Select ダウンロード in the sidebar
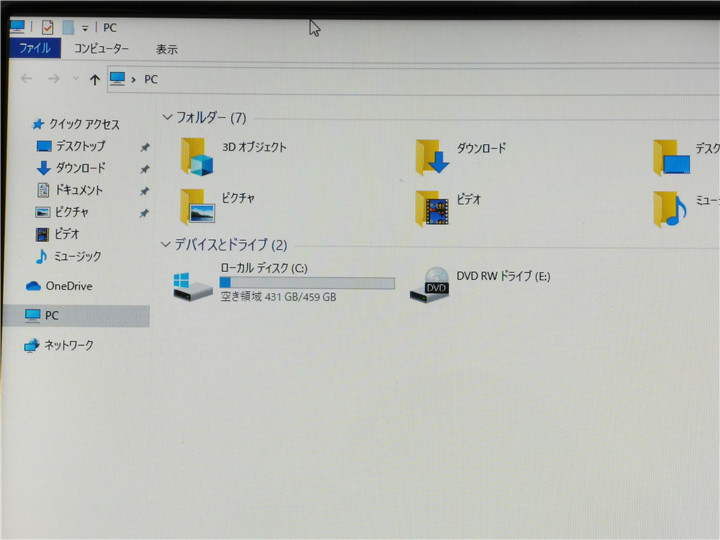Image resolution: width=720 pixels, height=540 pixels. 71,168
